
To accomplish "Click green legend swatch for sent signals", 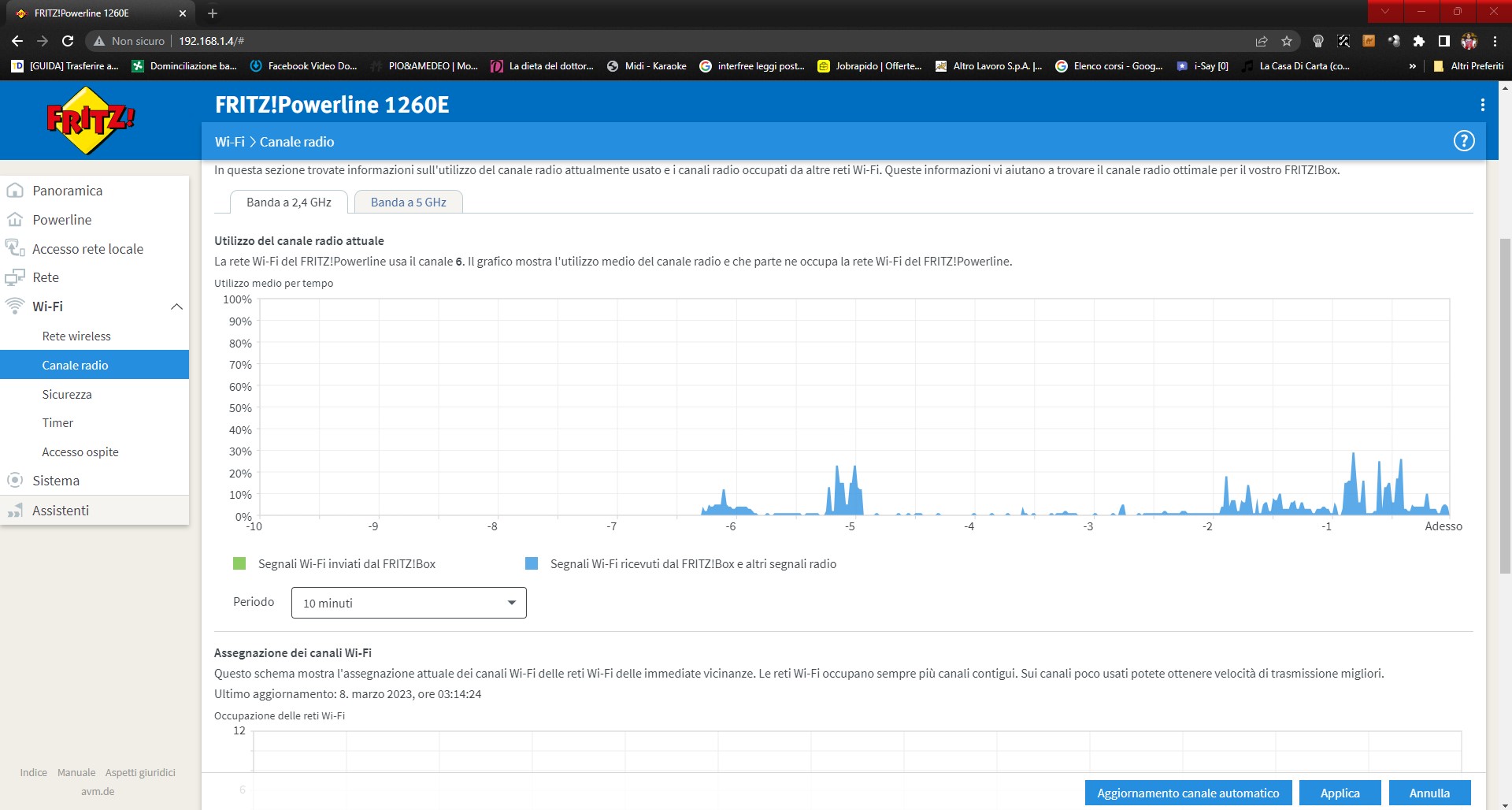I will point(239,563).
